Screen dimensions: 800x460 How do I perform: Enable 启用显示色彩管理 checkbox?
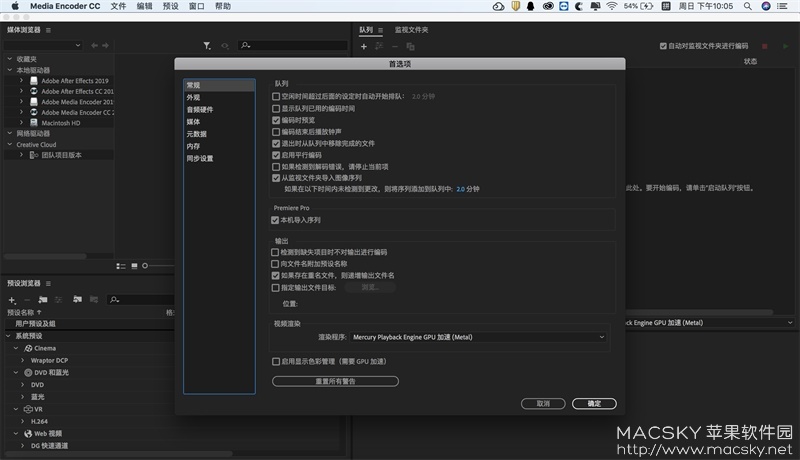(276, 362)
